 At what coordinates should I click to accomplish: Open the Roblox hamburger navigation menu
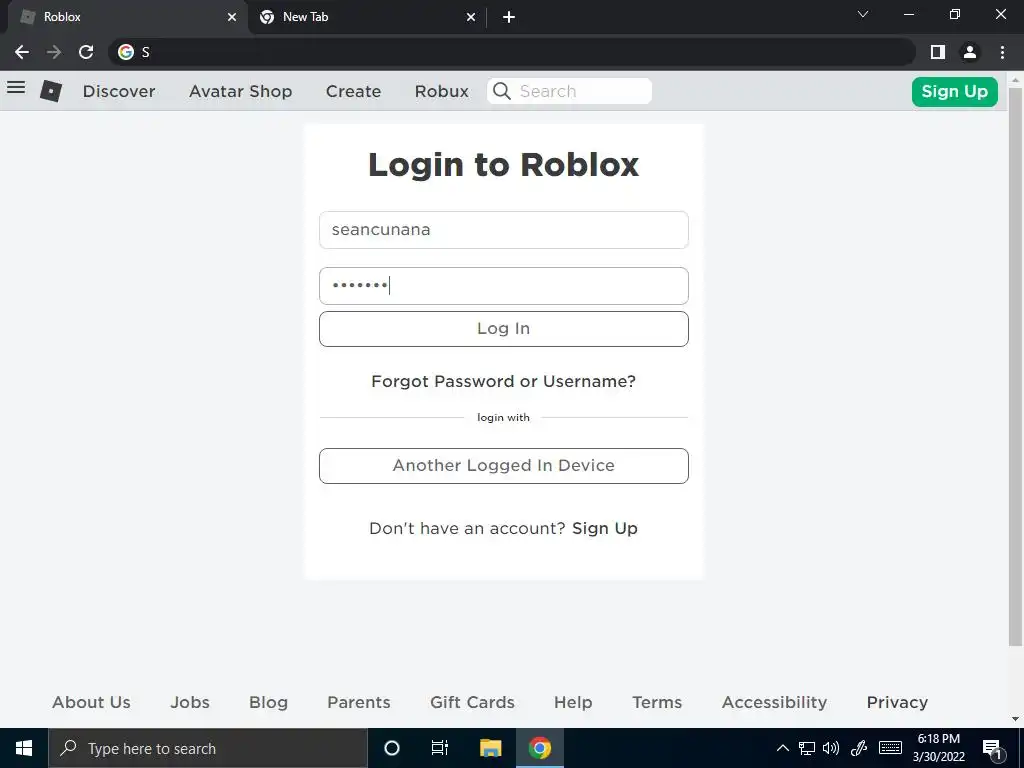[x=16, y=88]
